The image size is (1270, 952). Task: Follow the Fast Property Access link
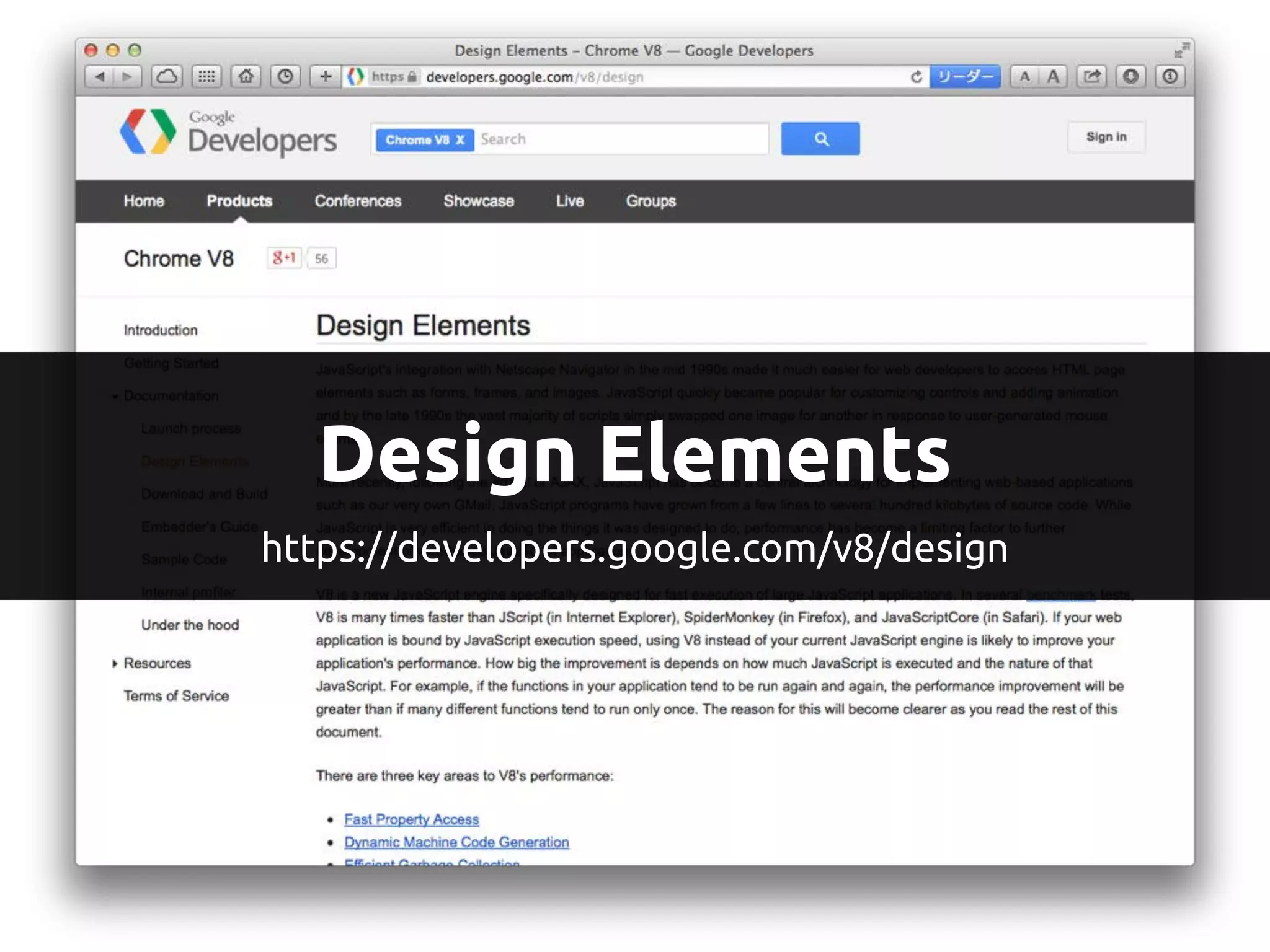tap(412, 819)
